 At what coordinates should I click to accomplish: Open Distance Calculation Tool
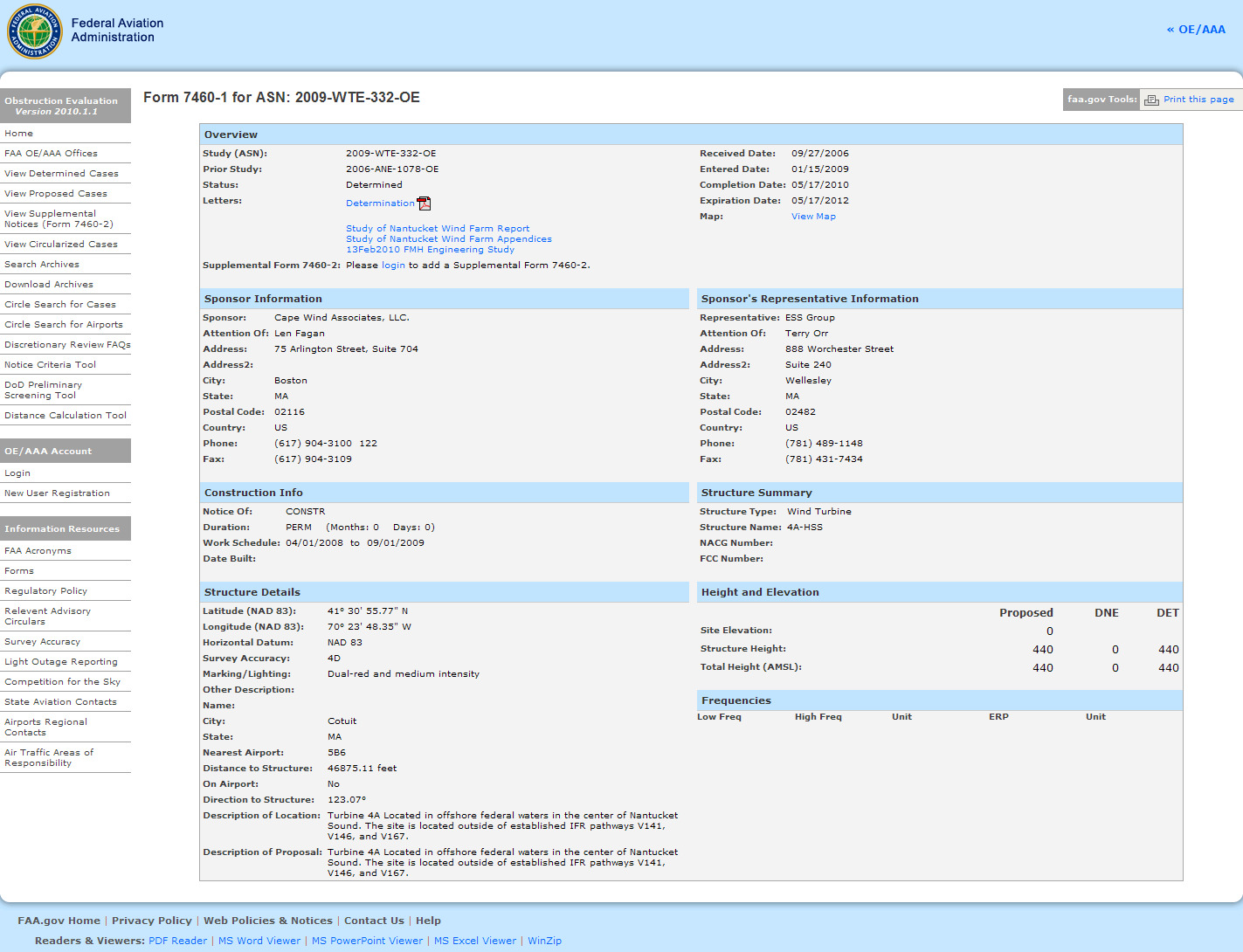(x=66, y=416)
